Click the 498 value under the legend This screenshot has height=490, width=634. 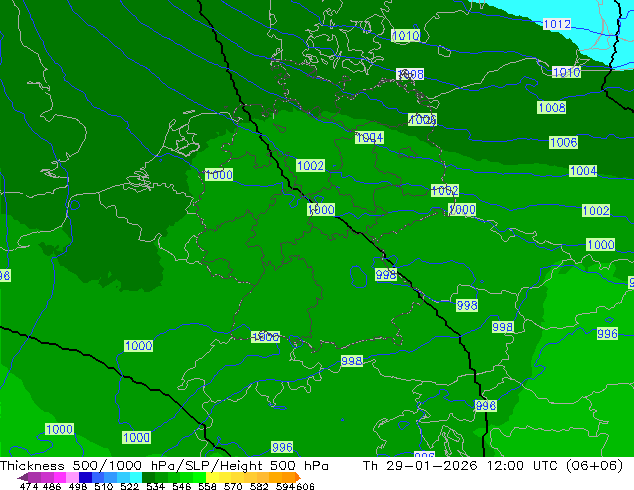pos(78,486)
